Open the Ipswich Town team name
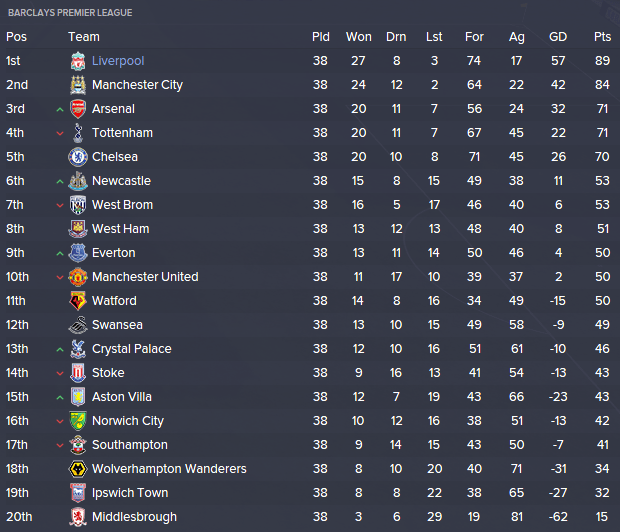The height and width of the screenshot is (532, 620). coord(129,493)
